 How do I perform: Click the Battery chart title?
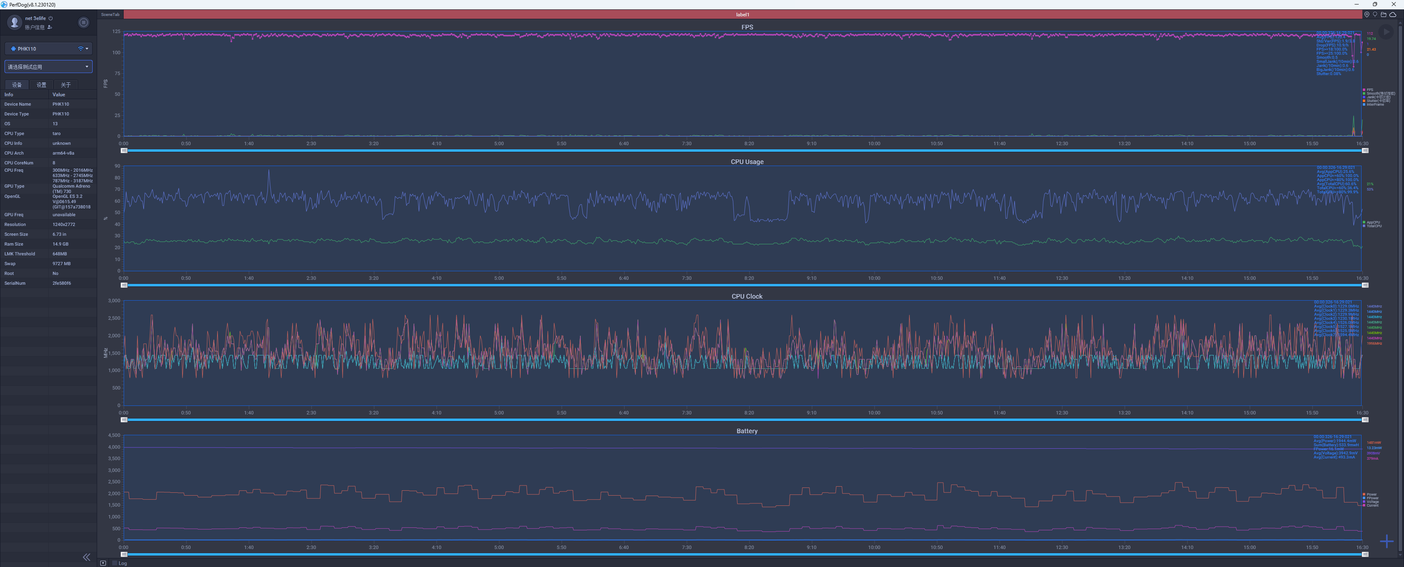click(747, 431)
